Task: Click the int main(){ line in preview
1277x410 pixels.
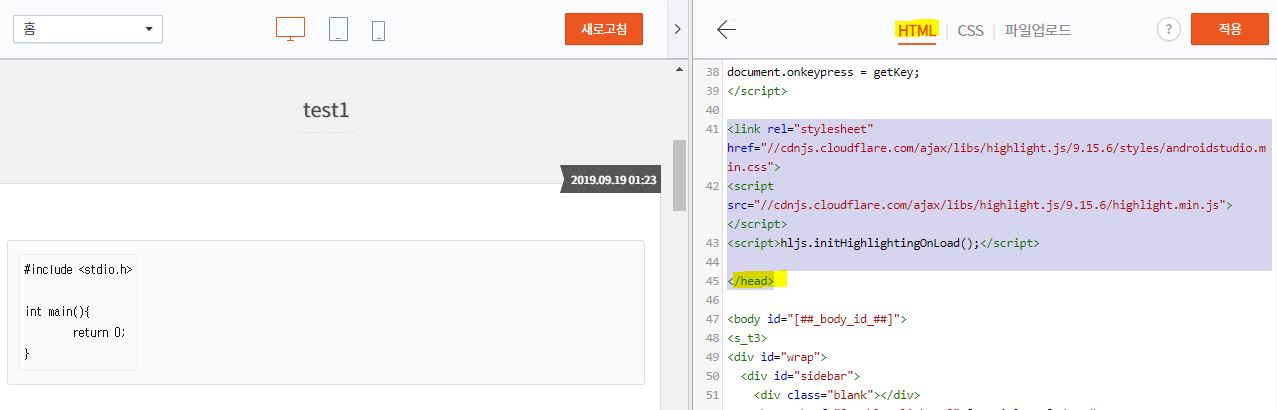Action: pyautogui.click(x=57, y=312)
